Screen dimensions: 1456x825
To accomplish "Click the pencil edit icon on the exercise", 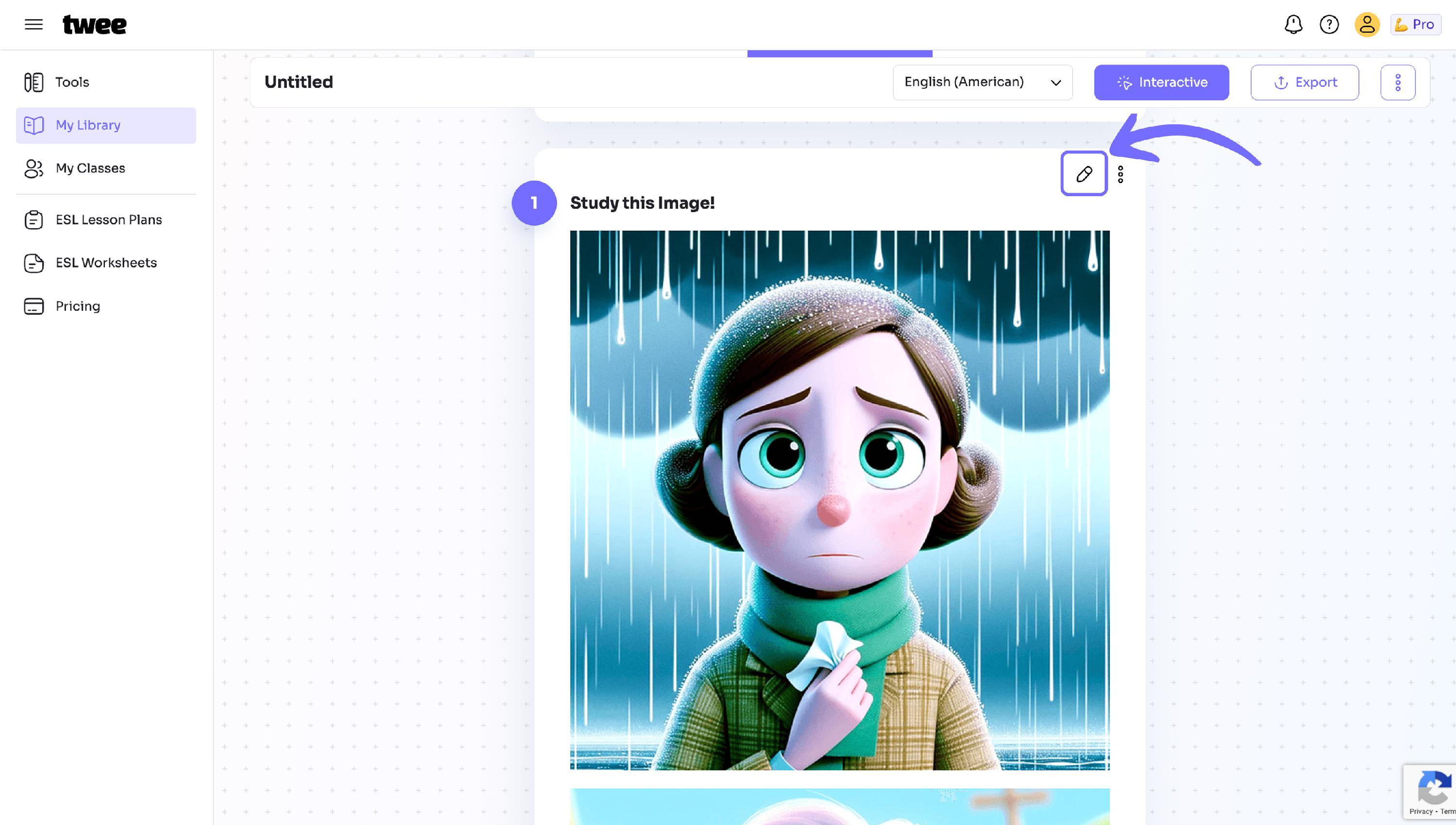I will pos(1084,173).
